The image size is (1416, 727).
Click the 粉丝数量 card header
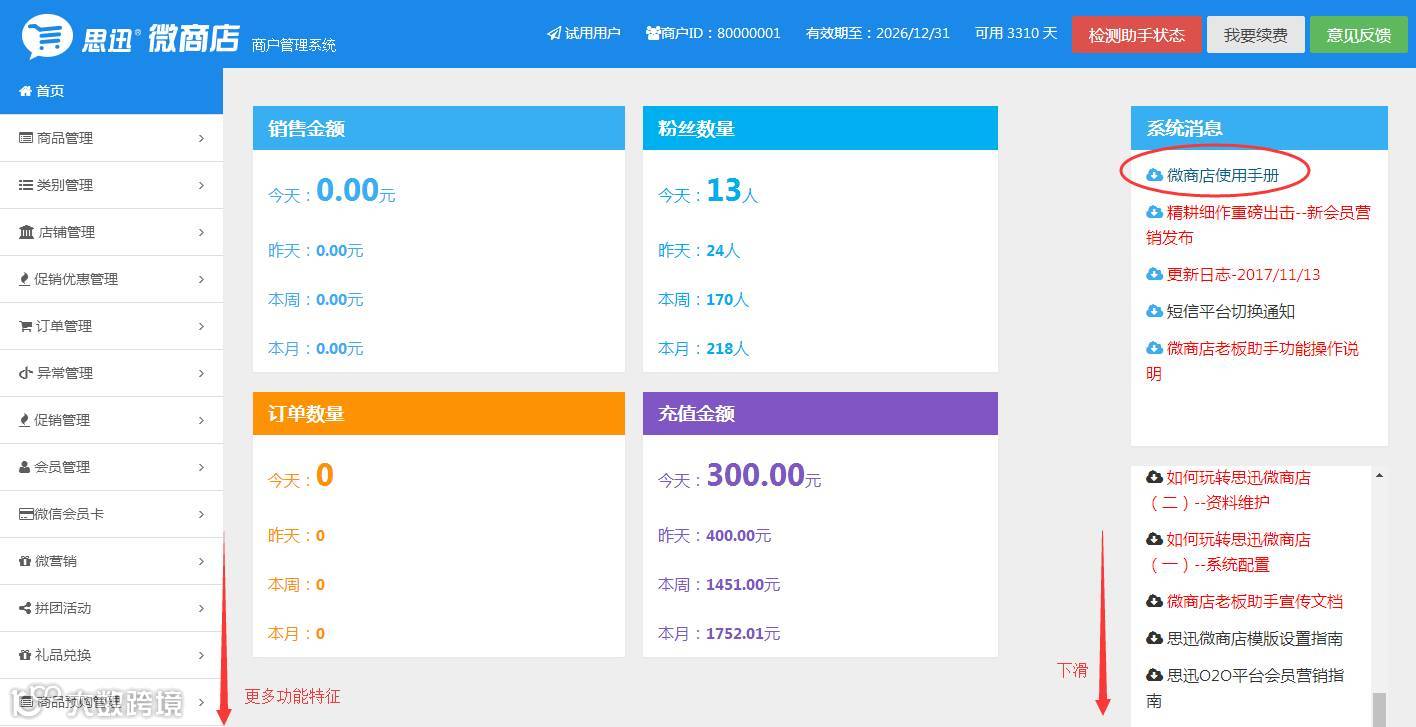point(820,128)
